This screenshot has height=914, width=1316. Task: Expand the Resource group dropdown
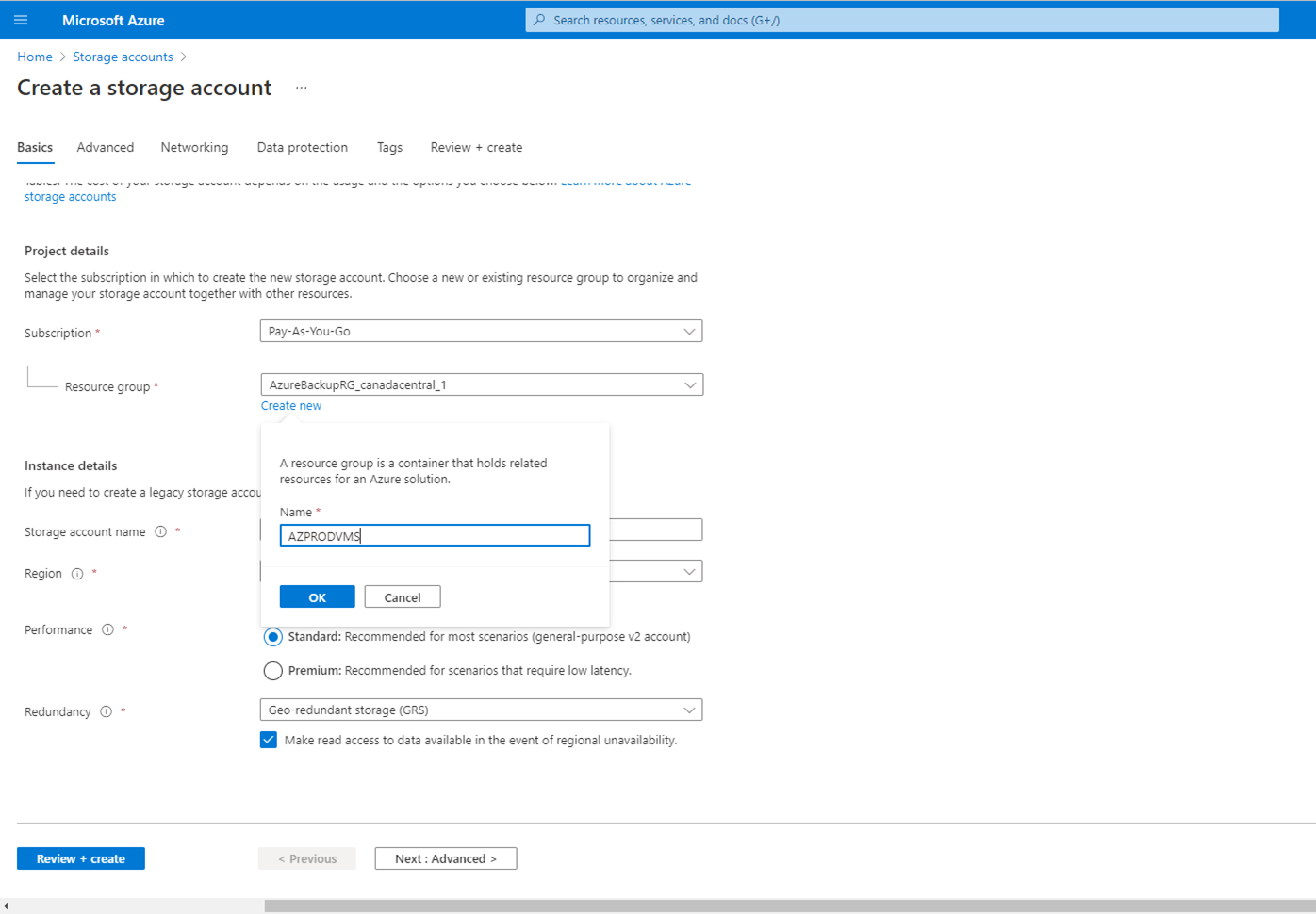[482, 384]
